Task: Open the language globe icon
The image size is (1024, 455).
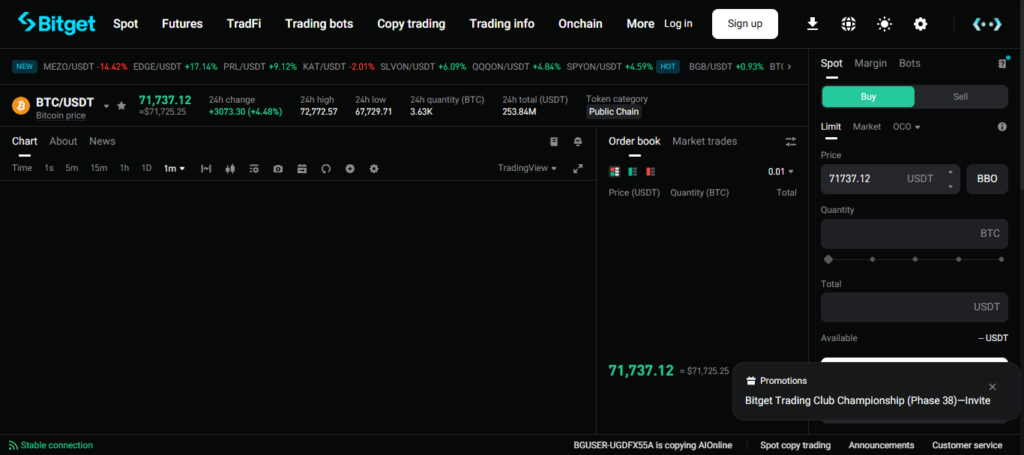Action: tap(848, 24)
